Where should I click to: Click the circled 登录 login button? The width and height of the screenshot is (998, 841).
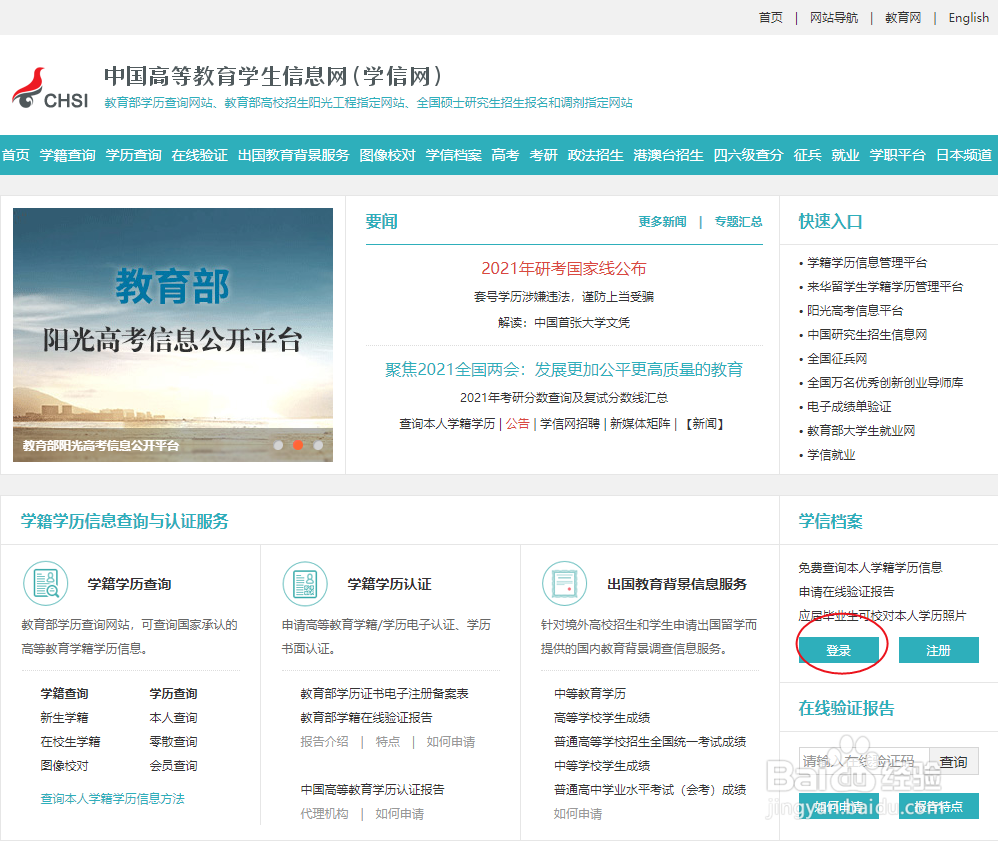tap(840, 649)
